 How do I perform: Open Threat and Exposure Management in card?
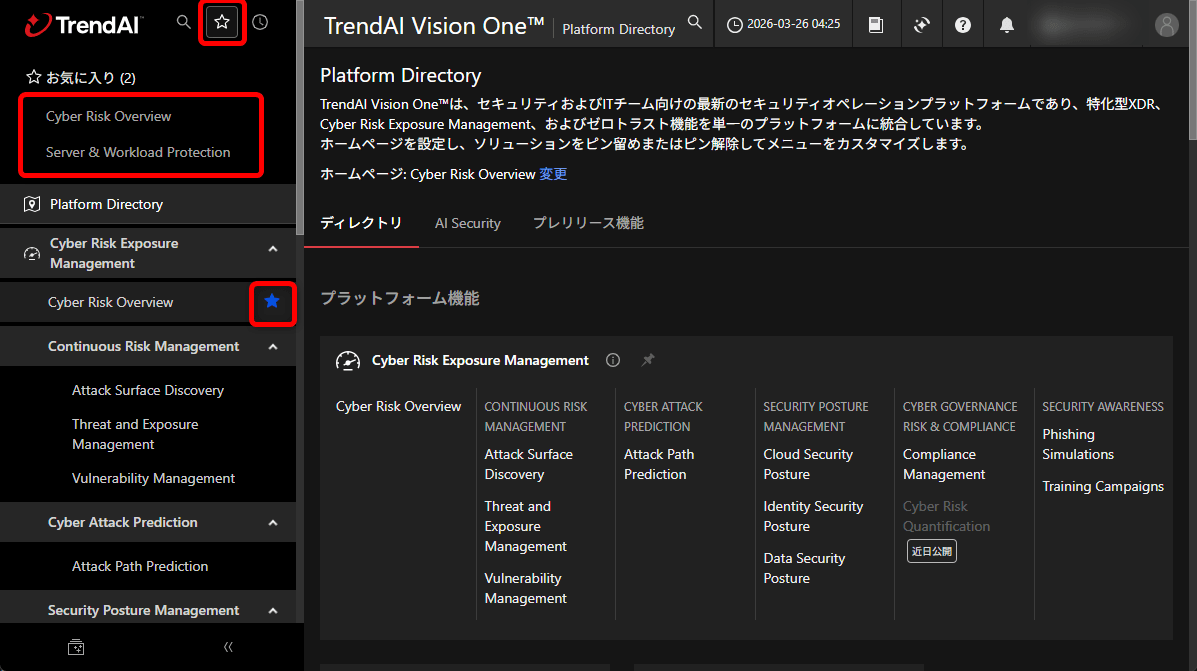point(525,526)
